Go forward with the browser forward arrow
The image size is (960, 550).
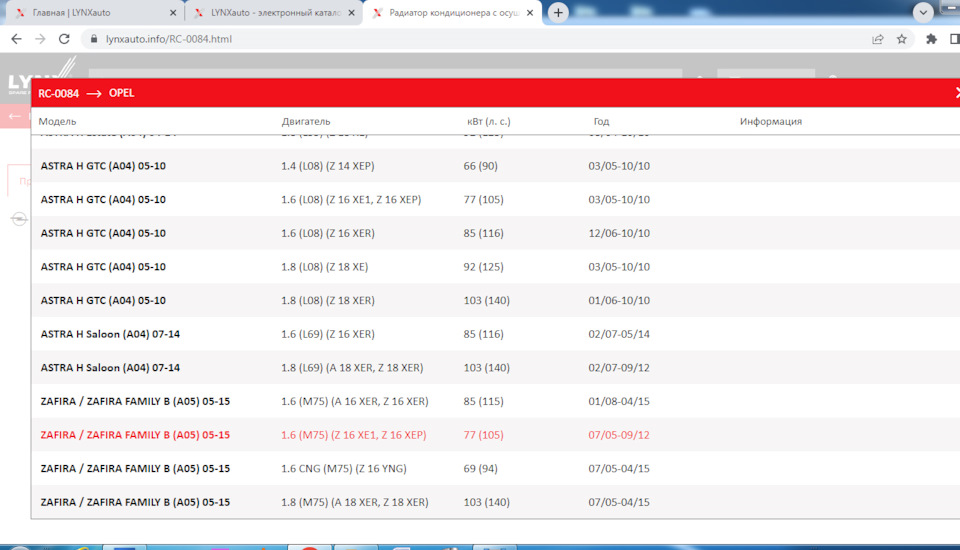pyautogui.click(x=40, y=39)
